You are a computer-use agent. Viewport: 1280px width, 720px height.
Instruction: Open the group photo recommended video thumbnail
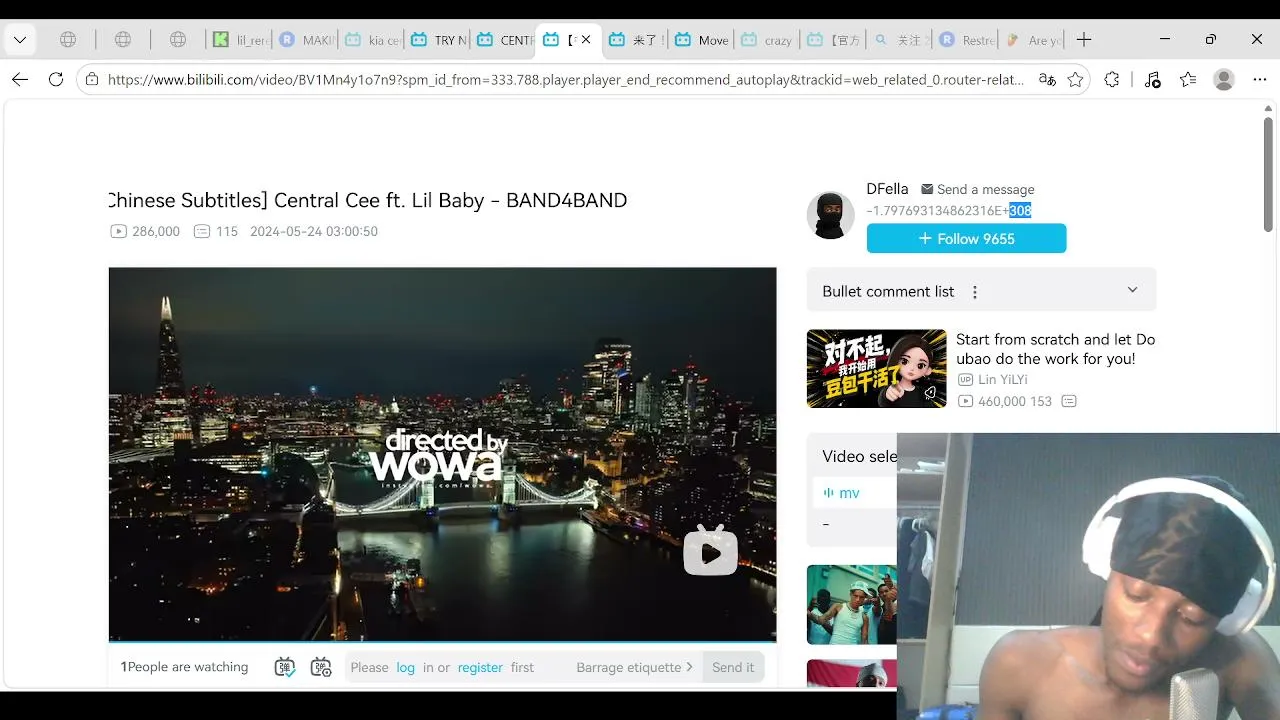[x=852, y=605]
